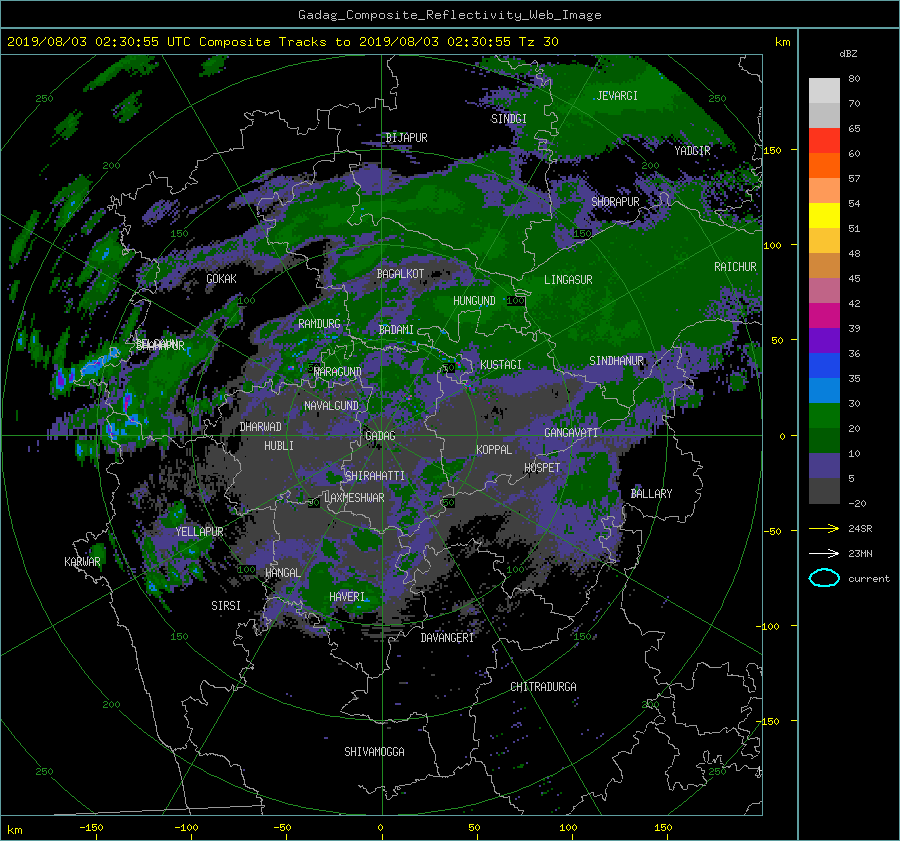Click the -150 tick on bottom km axis
900x841 pixels.
[x=91, y=828]
